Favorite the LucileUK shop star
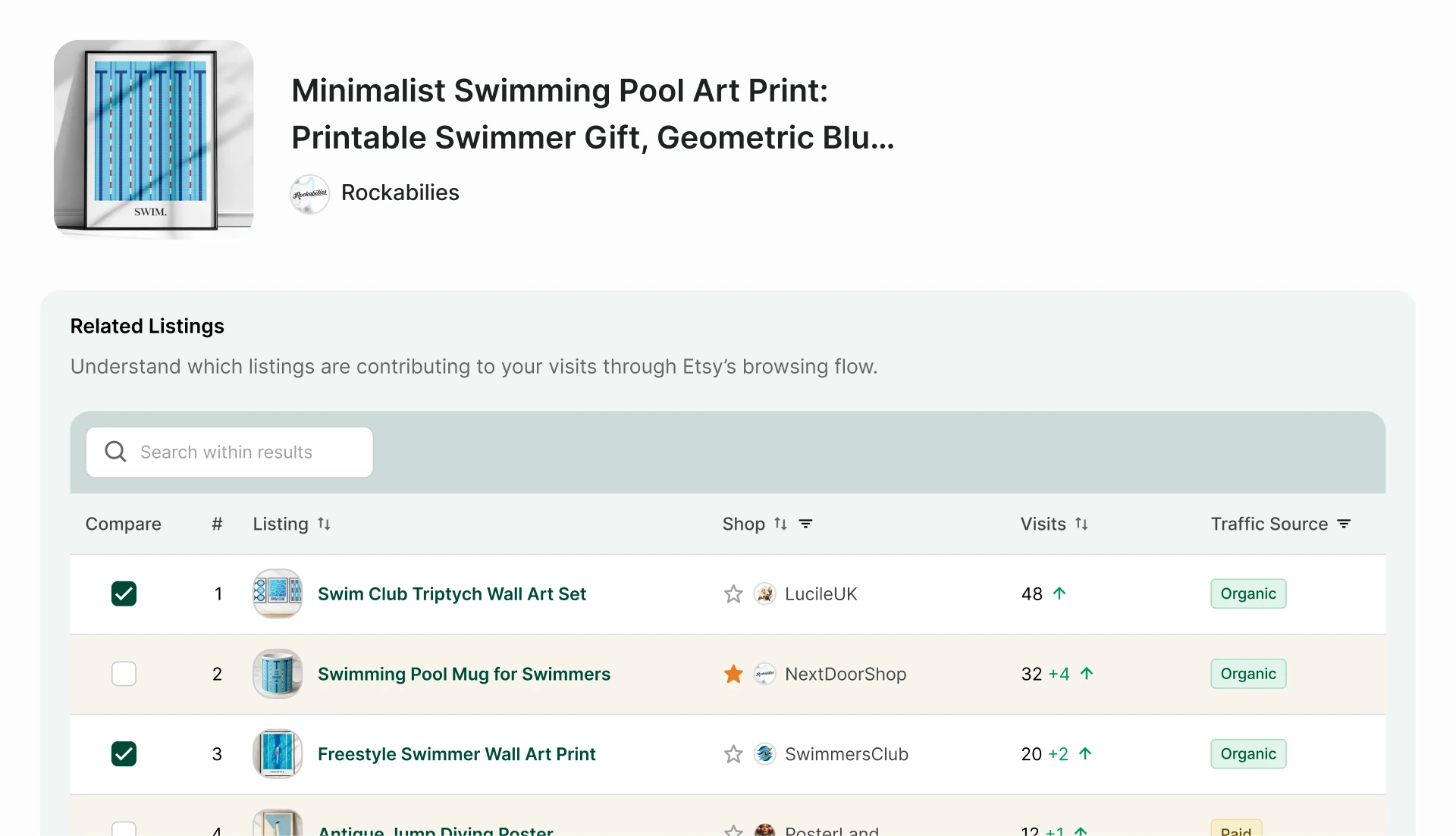Image resolution: width=1456 pixels, height=836 pixels. tap(733, 593)
